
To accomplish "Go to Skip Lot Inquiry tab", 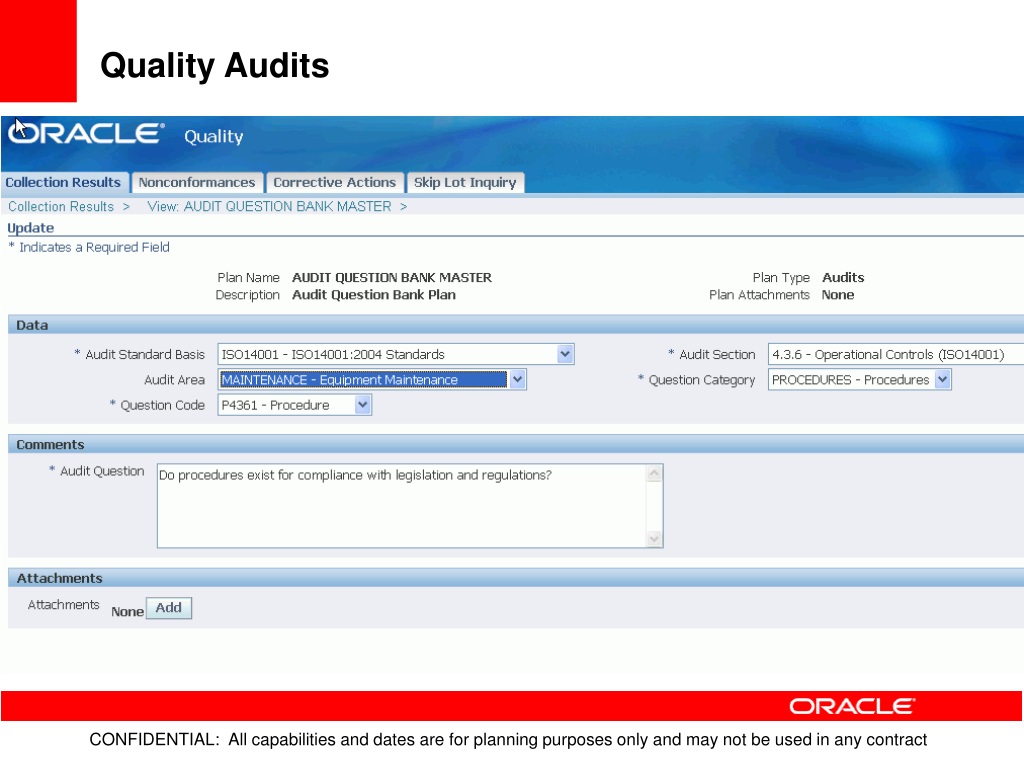I will tap(465, 182).
